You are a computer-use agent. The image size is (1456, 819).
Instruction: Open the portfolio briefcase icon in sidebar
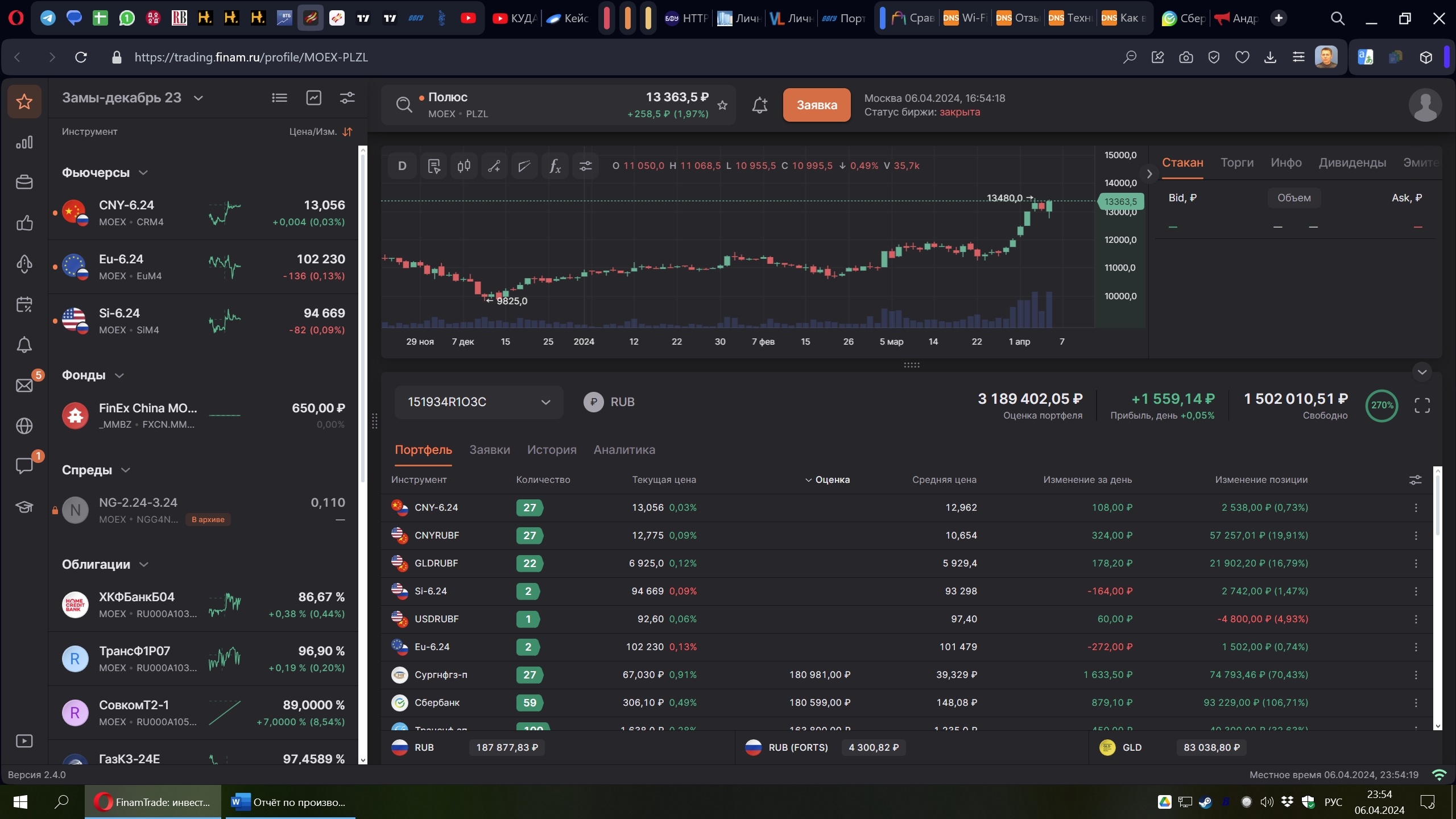click(24, 183)
